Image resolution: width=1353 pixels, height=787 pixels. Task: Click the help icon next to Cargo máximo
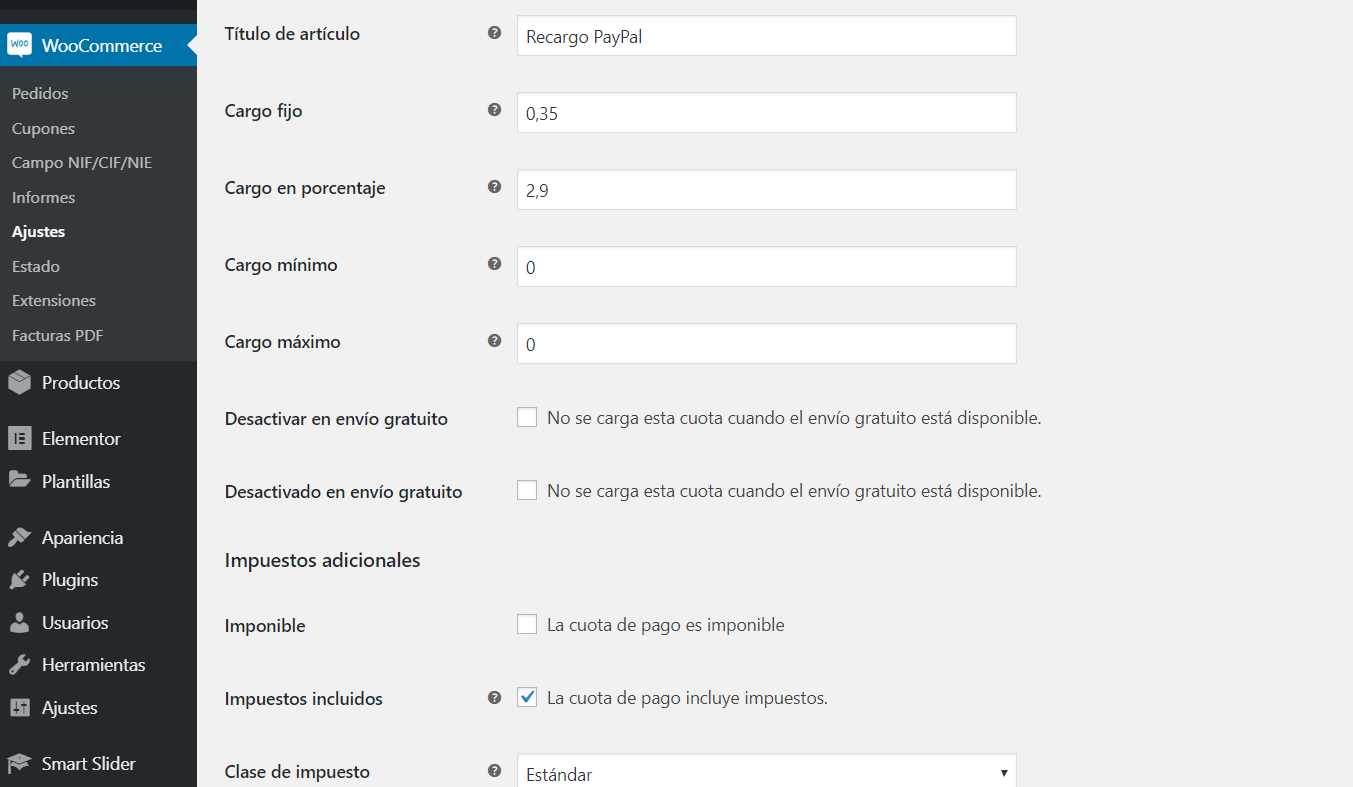(x=494, y=341)
